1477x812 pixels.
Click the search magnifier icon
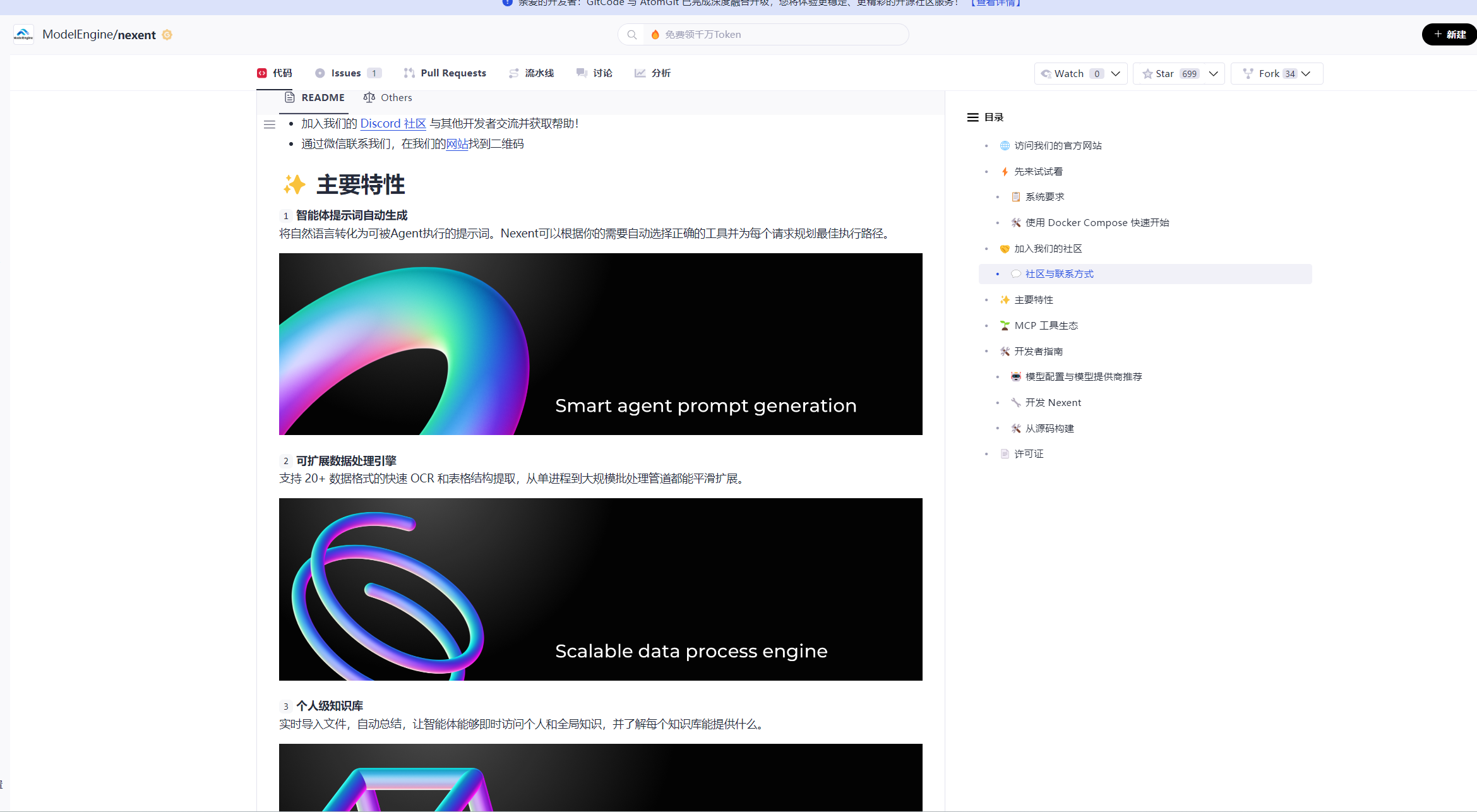click(x=631, y=35)
